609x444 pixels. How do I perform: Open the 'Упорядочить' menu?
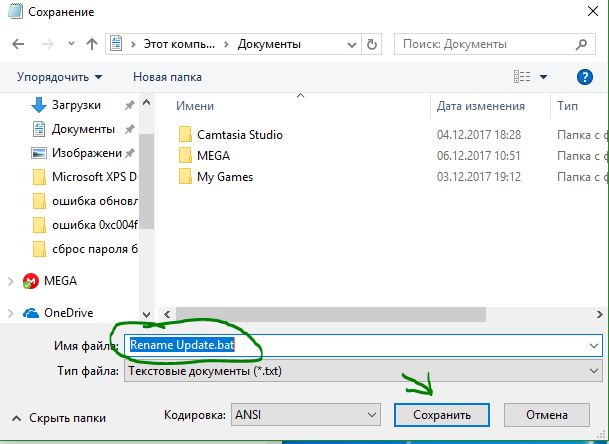59,77
